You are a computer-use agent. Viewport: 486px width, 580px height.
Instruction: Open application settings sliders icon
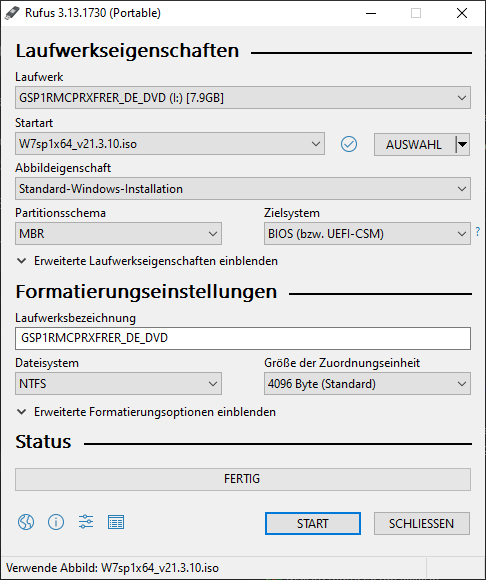pyautogui.click(x=86, y=522)
